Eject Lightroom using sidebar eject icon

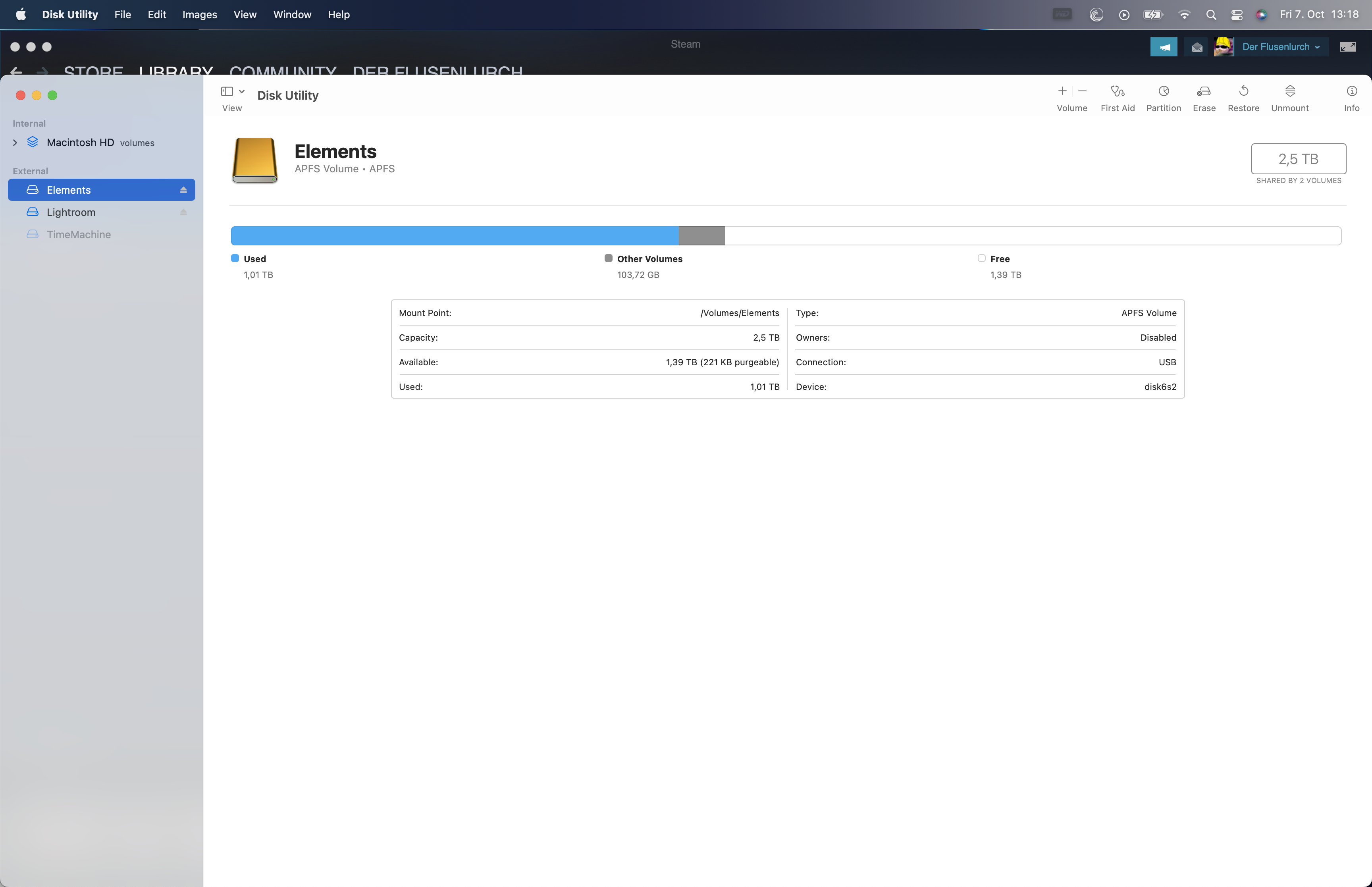(183, 212)
